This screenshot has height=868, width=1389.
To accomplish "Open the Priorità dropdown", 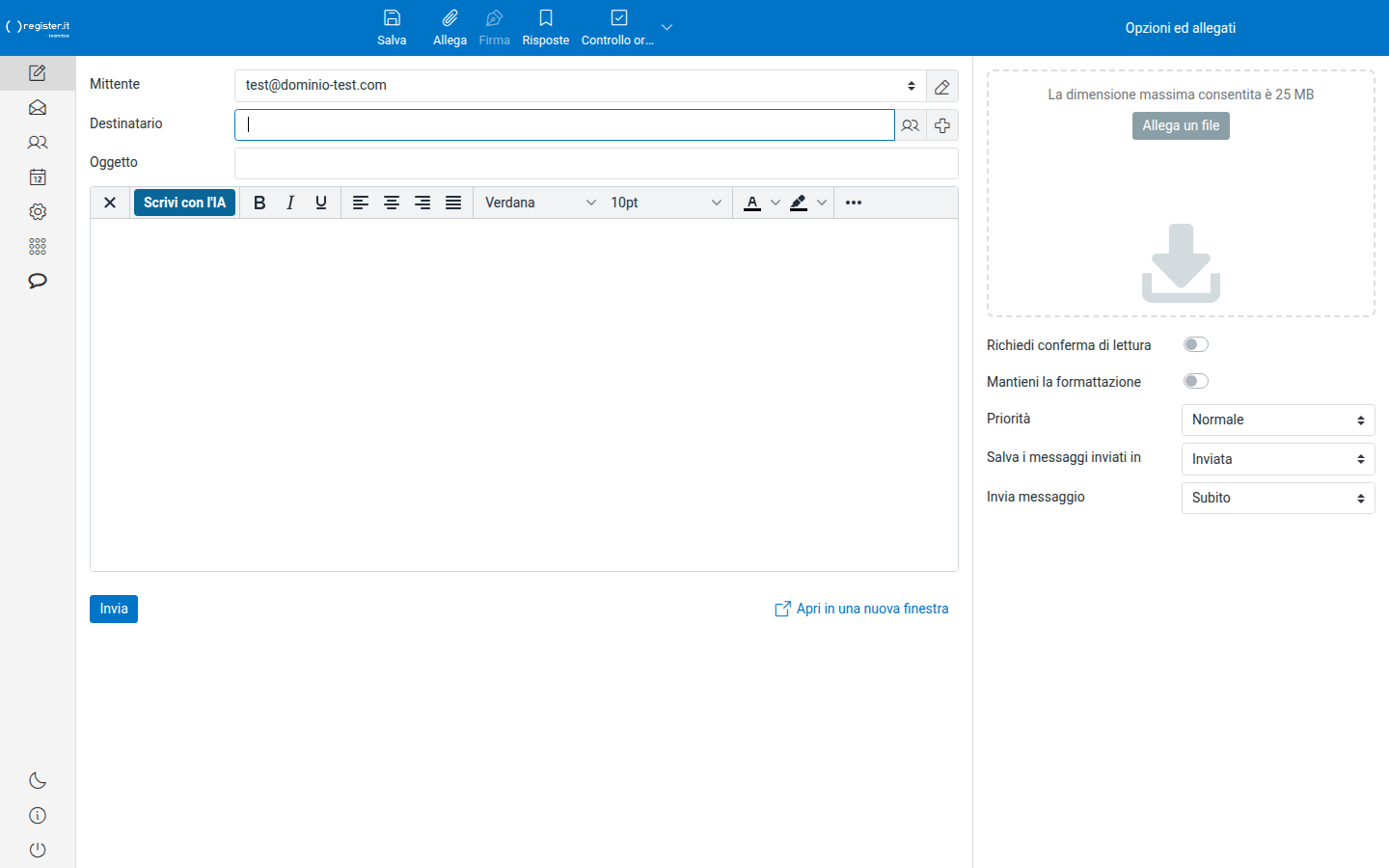I will [x=1278, y=420].
